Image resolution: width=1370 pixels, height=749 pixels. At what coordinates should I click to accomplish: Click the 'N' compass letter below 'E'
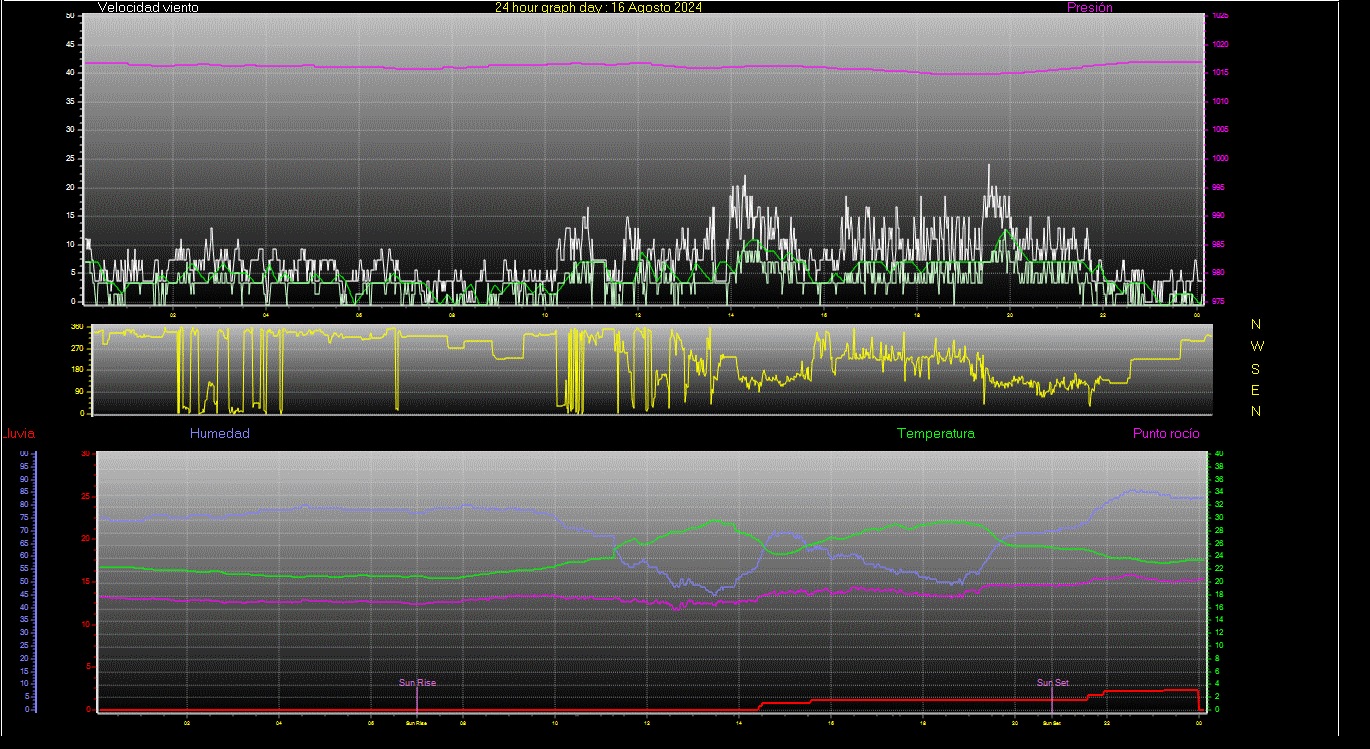(1256, 411)
